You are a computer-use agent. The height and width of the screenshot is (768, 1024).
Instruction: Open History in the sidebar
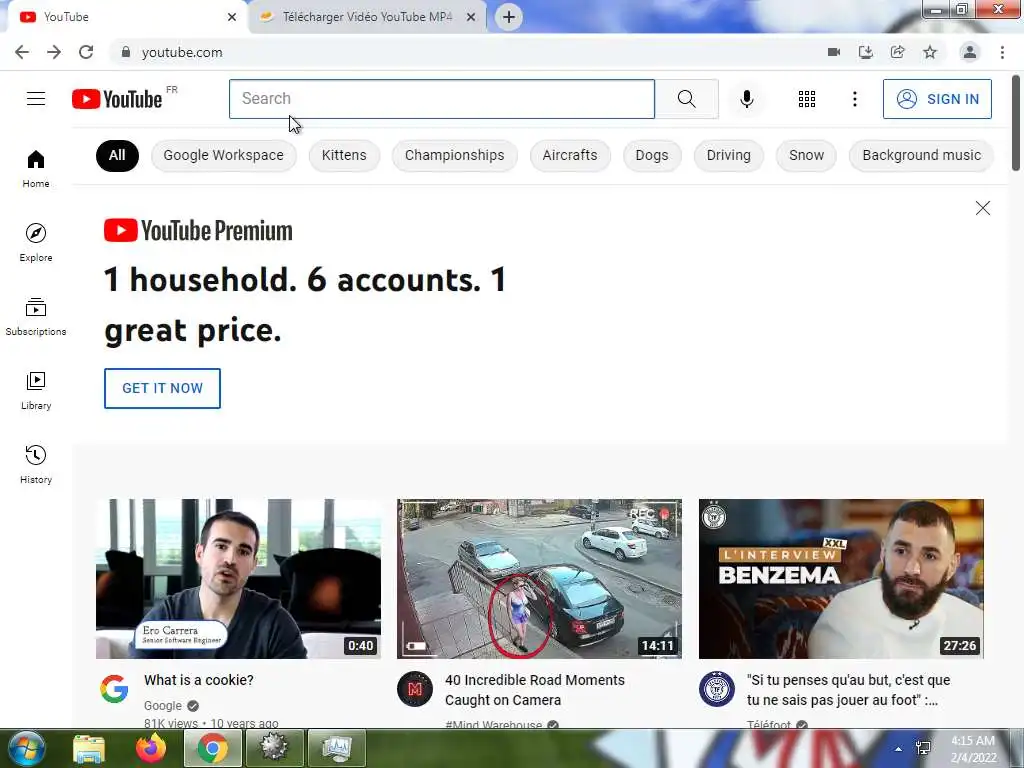36,464
